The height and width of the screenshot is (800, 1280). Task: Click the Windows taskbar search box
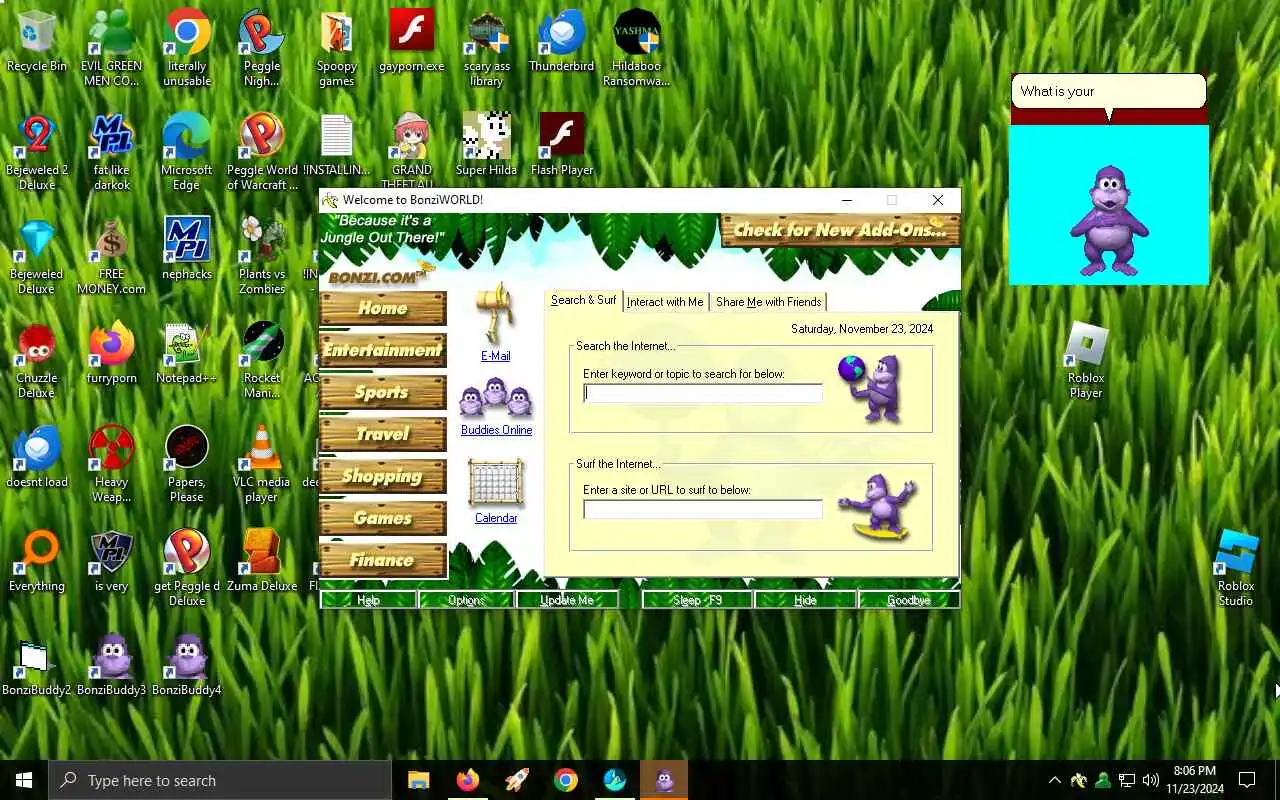(220, 780)
